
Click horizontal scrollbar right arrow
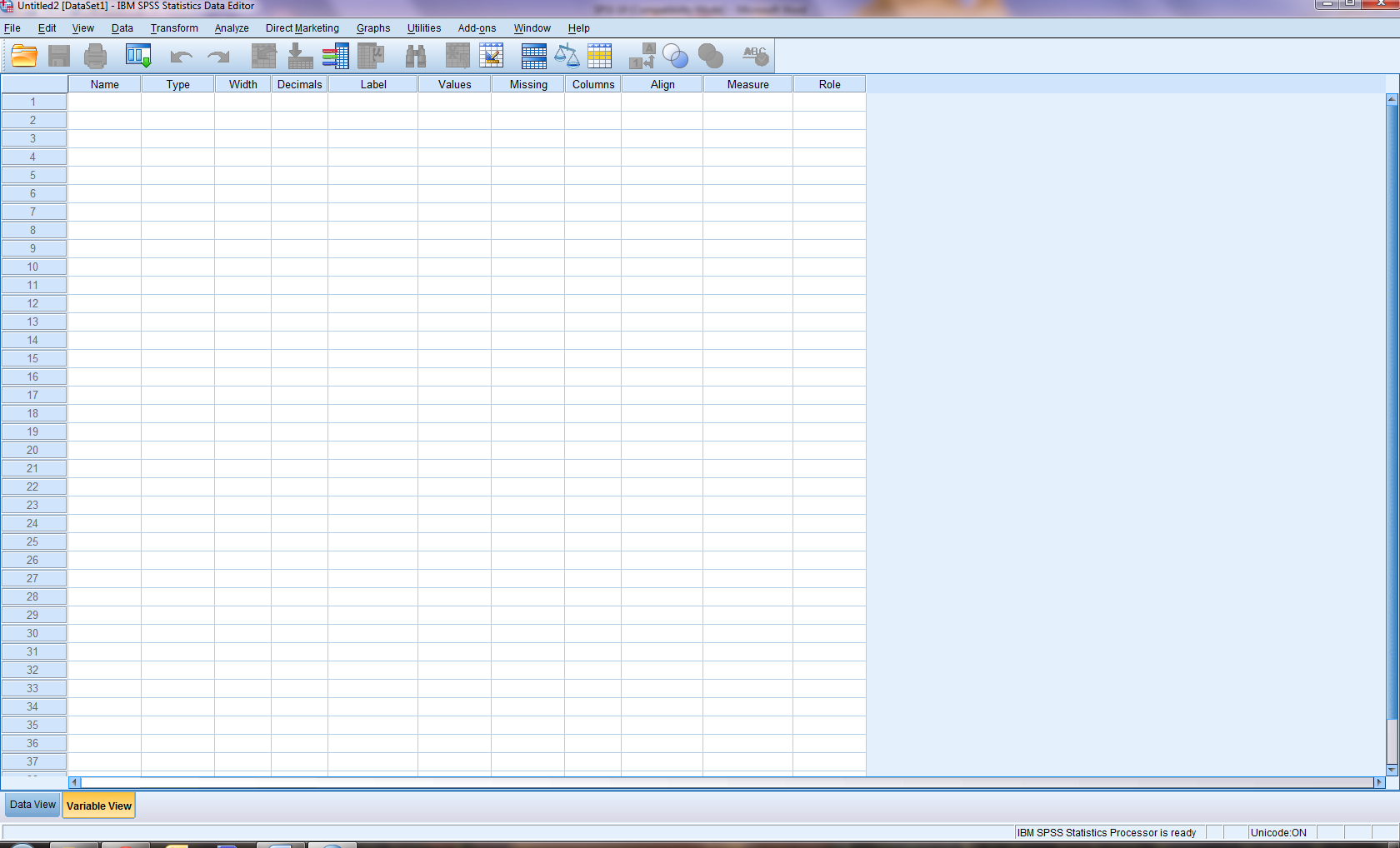pos(1379,782)
